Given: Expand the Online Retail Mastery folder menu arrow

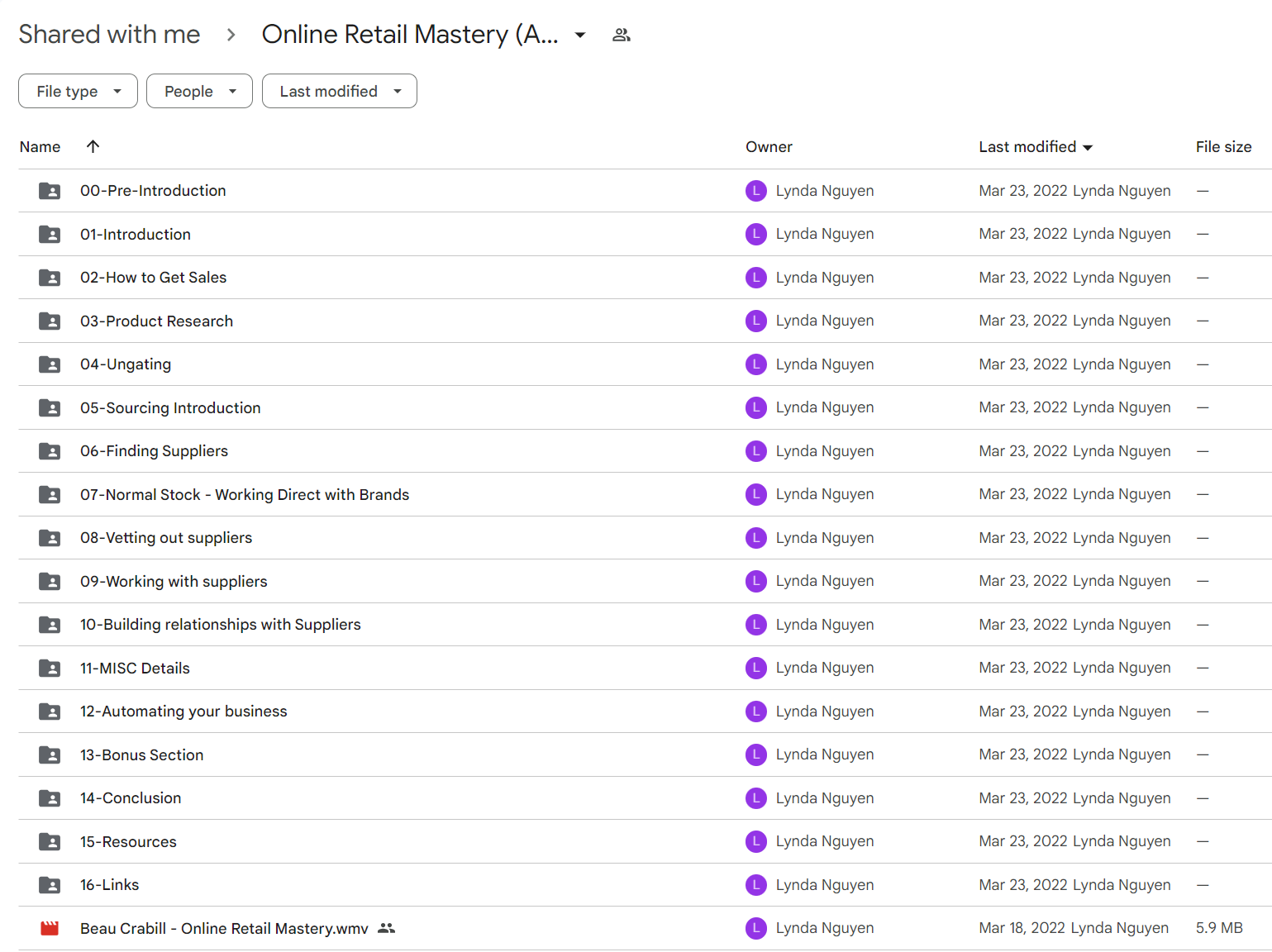Looking at the screenshot, I should point(580,35).
